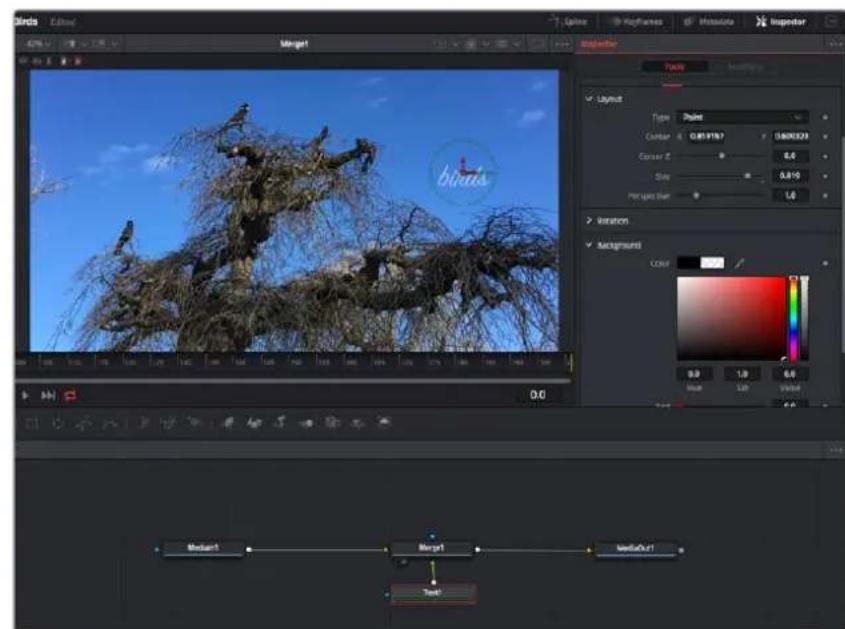Click the Size value field 0.819
The height and width of the screenshot is (629, 845).
coord(791,176)
